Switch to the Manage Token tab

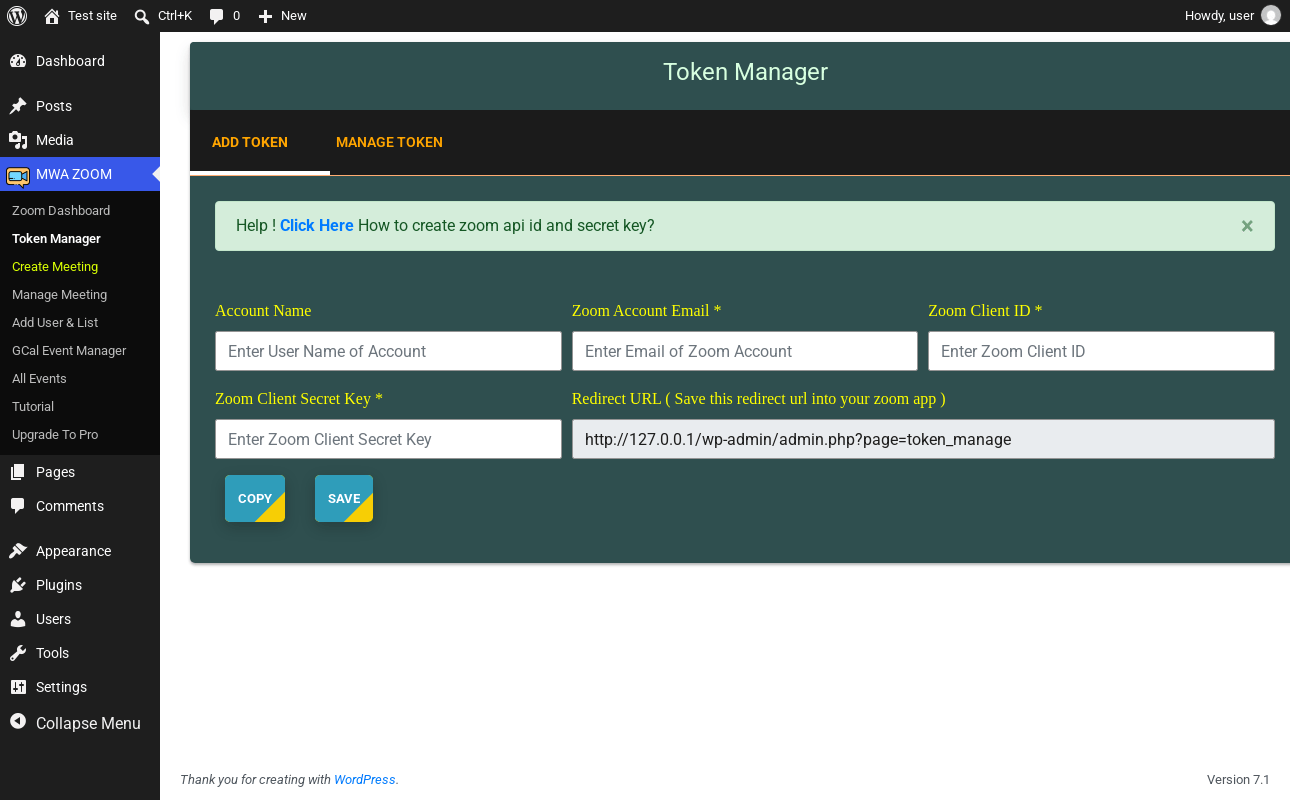(389, 142)
